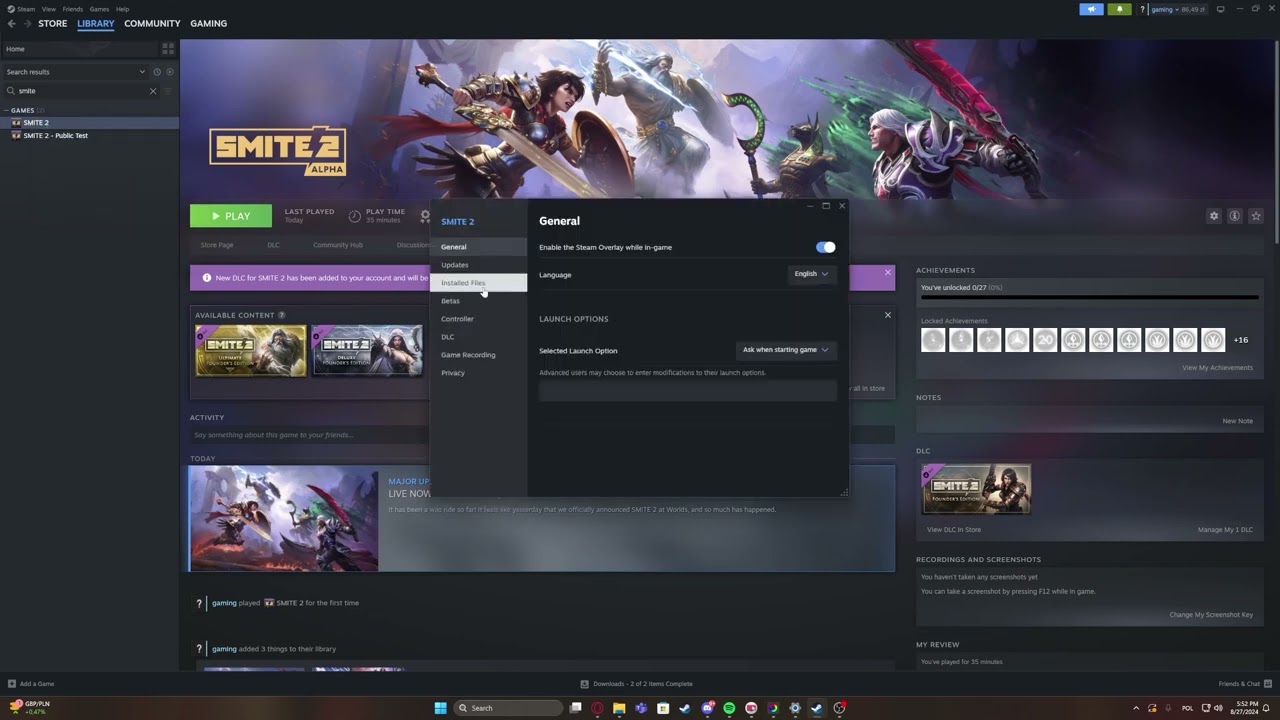Screen dimensions: 1280x720
Task: Open the GAMING profile tab
Action: point(208,23)
